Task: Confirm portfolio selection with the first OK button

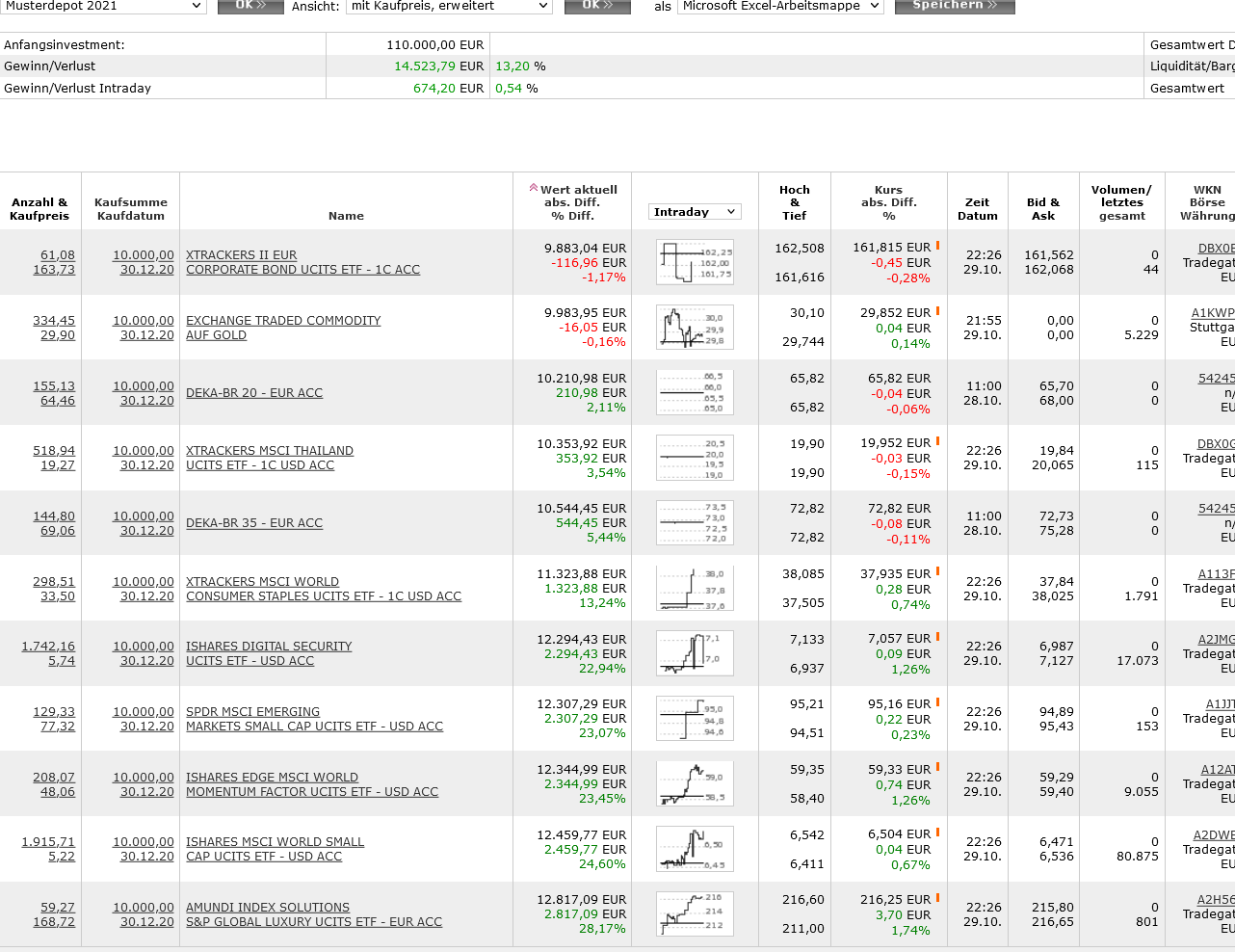Action: pos(250,6)
